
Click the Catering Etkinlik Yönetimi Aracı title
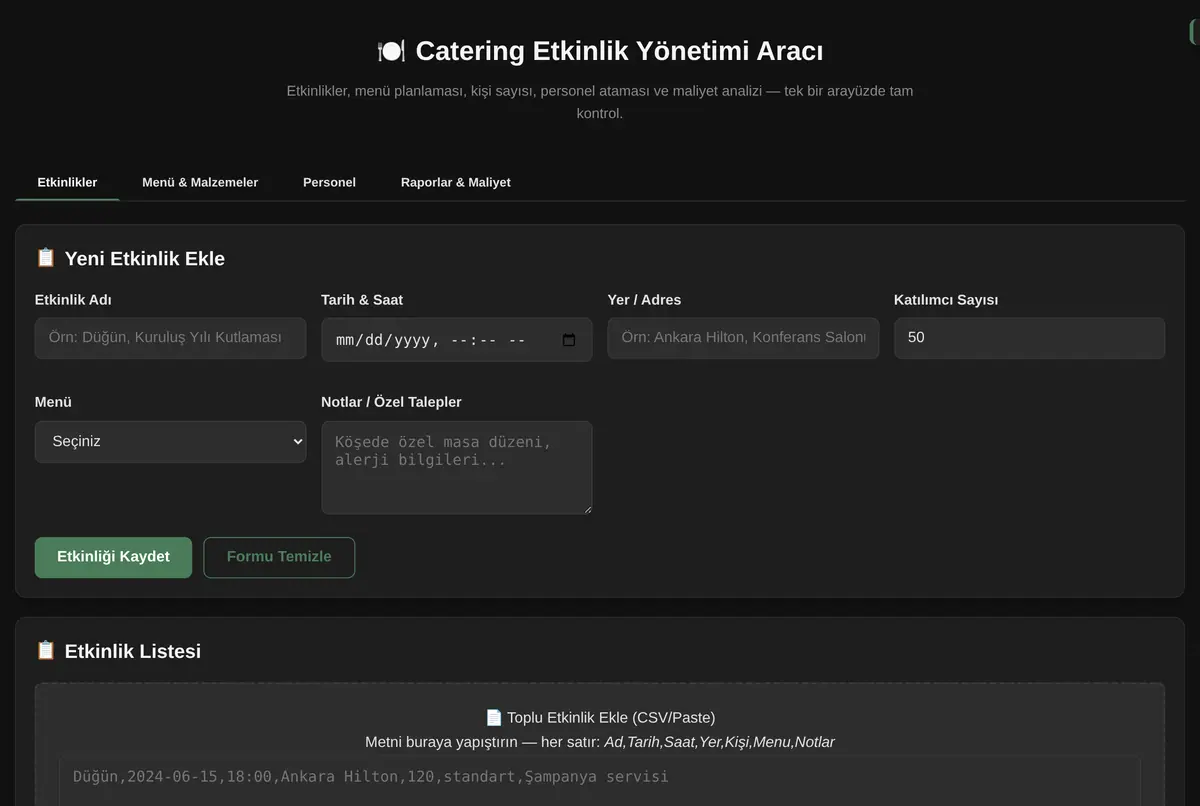[619, 51]
